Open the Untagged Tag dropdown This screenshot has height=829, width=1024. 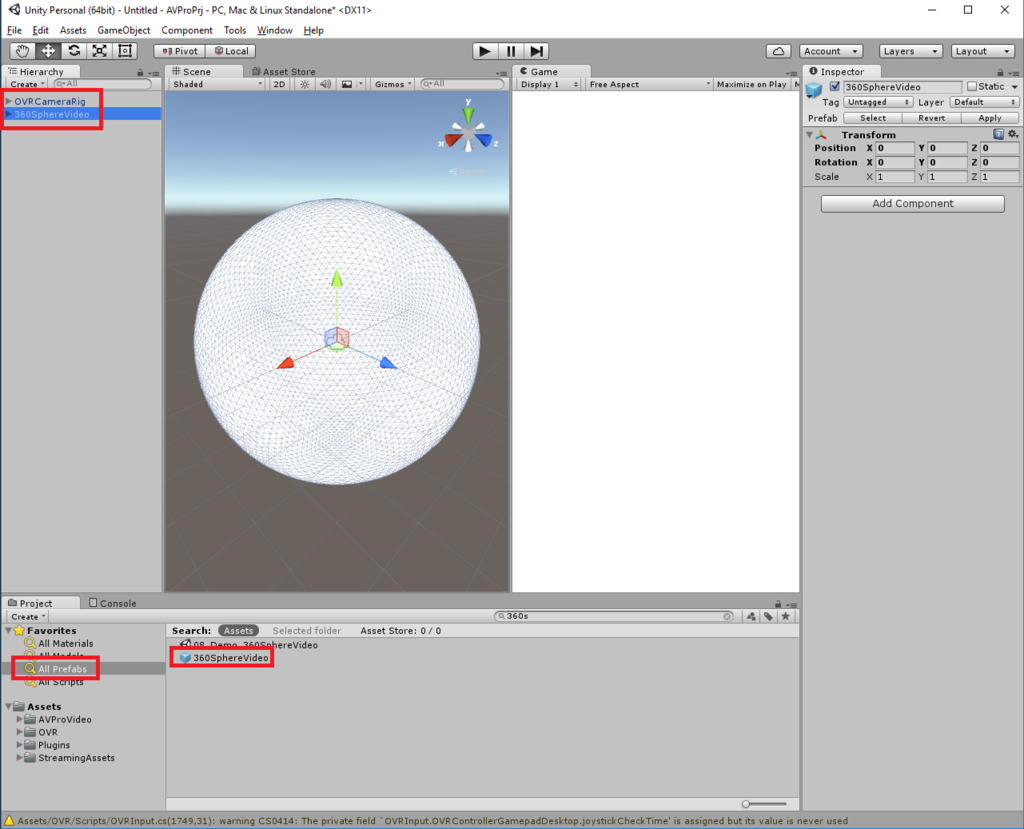878,102
